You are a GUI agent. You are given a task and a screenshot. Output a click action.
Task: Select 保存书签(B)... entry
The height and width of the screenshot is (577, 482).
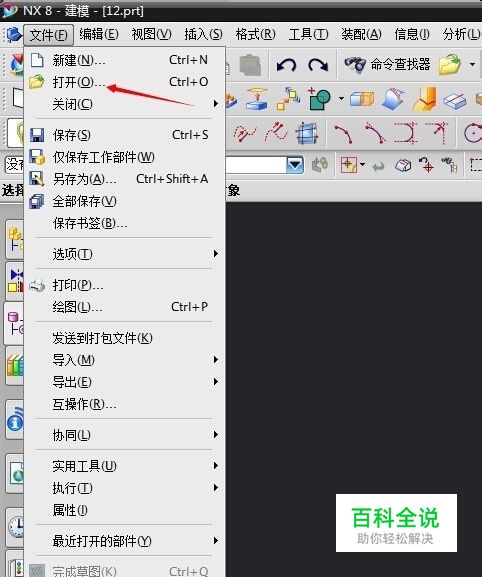pyautogui.click(x=124, y=223)
